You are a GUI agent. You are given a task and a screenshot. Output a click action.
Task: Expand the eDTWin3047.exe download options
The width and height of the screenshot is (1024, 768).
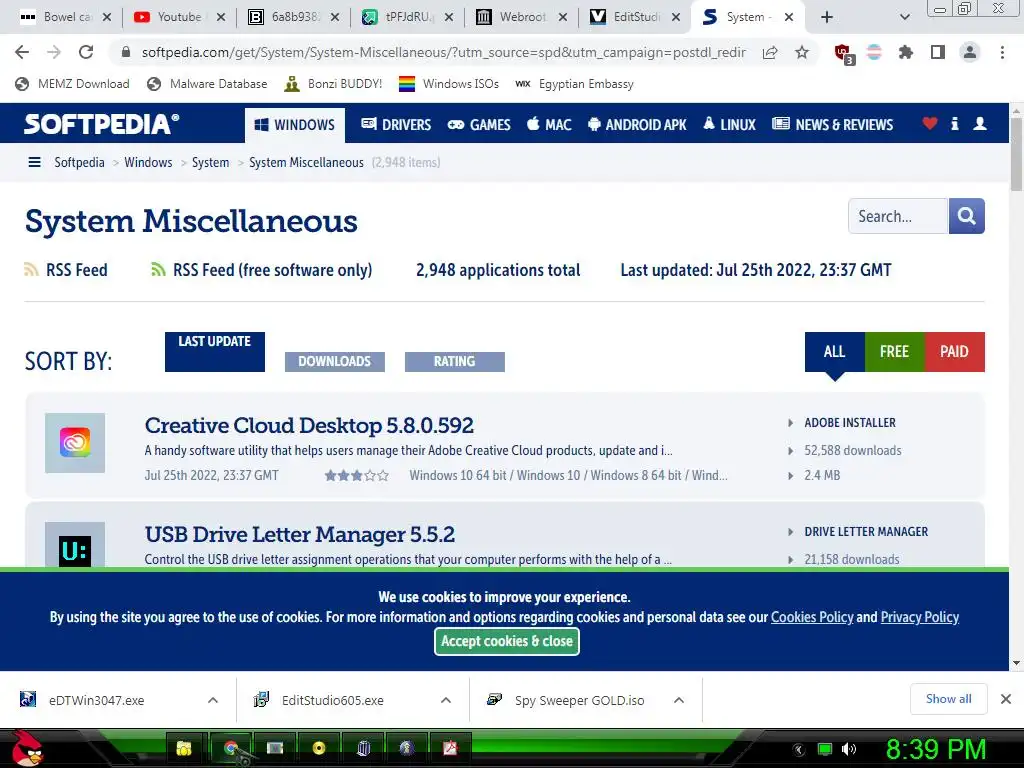pyautogui.click(x=213, y=700)
